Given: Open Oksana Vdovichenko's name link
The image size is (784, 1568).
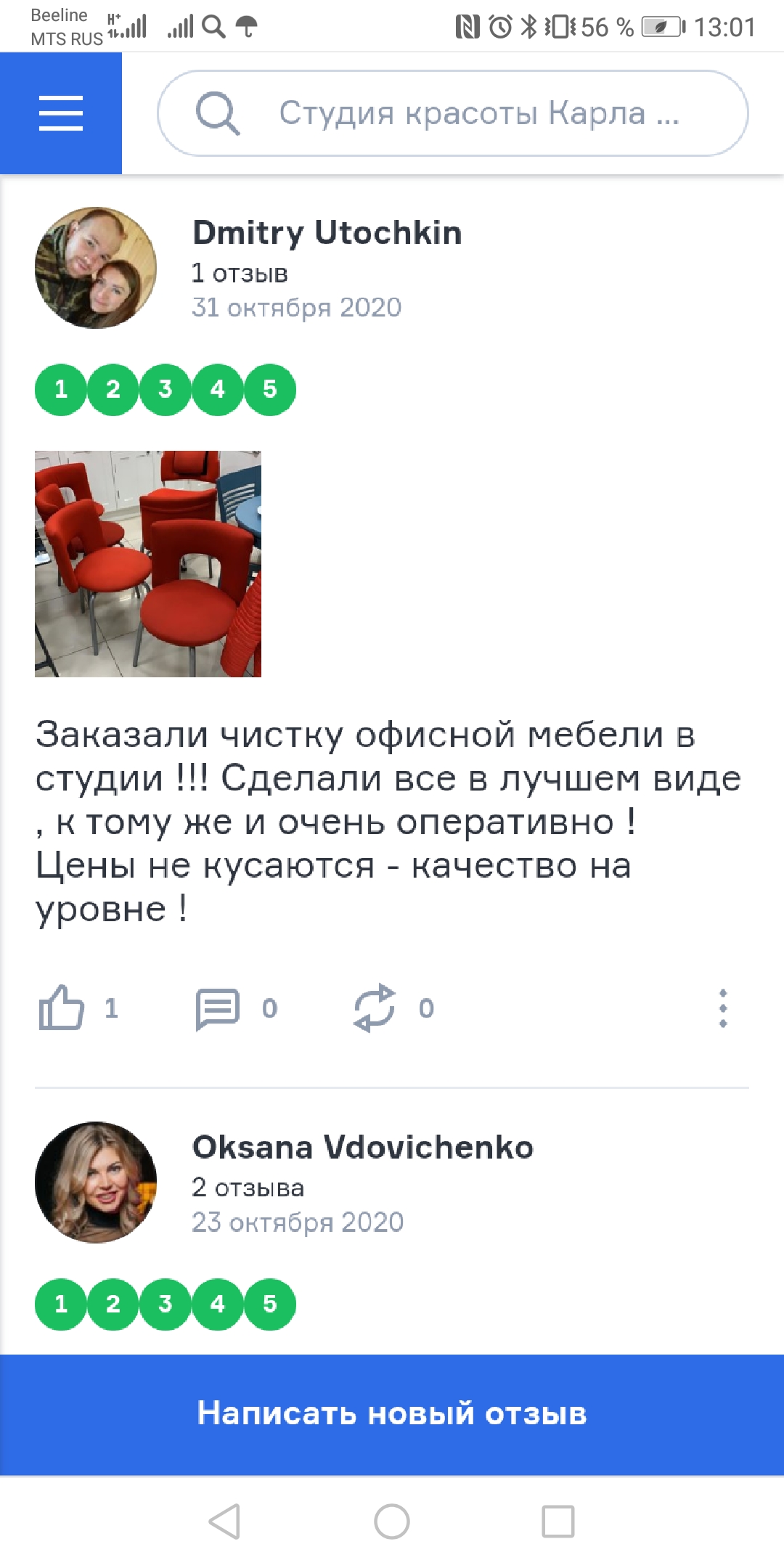Looking at the screenshot, I should [x=363, y=1148].
